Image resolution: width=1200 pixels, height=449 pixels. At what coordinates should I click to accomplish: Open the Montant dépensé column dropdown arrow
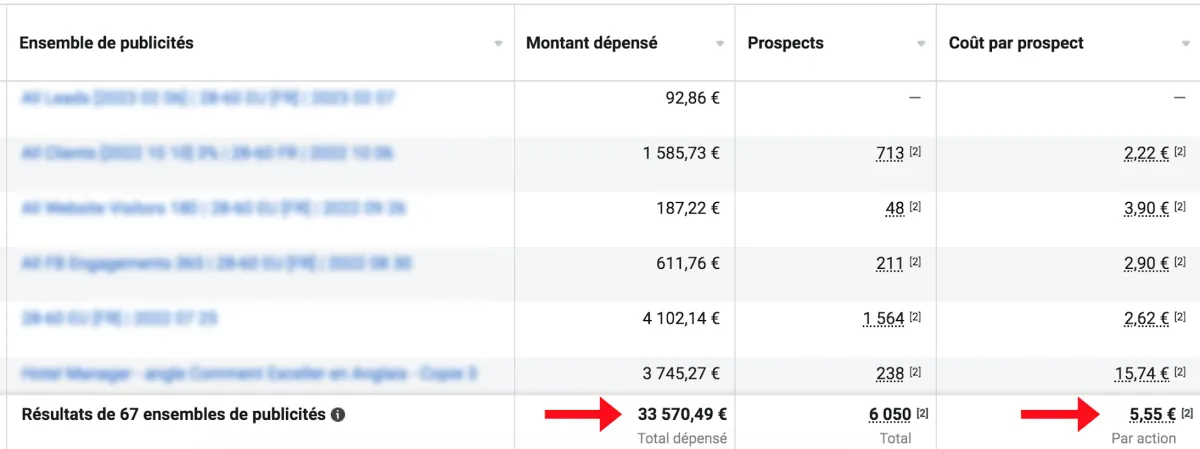pyautogui.click(x=719, y=44)
